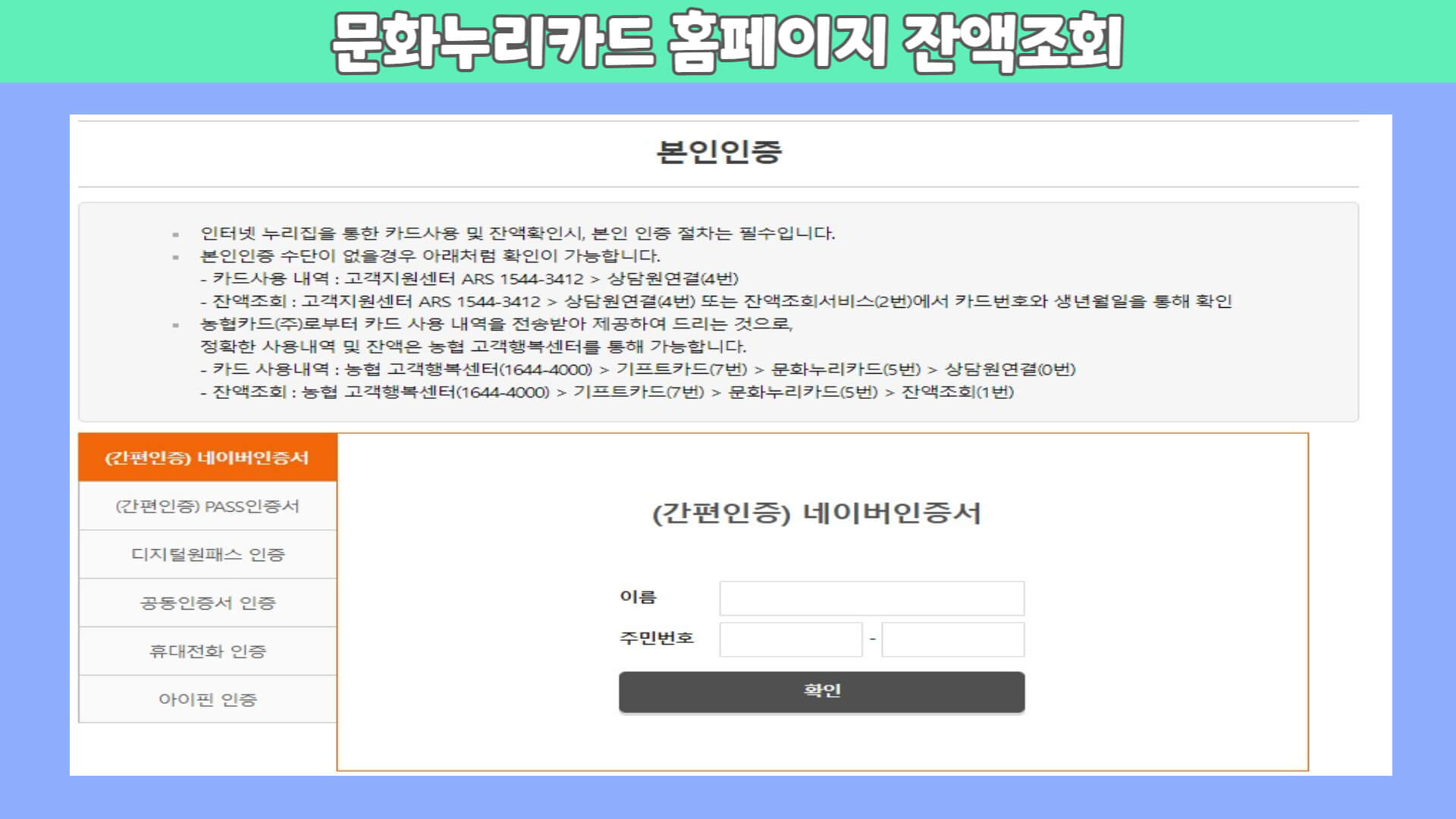Click the 카드사용 내역 ARS 1544-3412 line
The image size is (1456, 819).
[470, 279]
